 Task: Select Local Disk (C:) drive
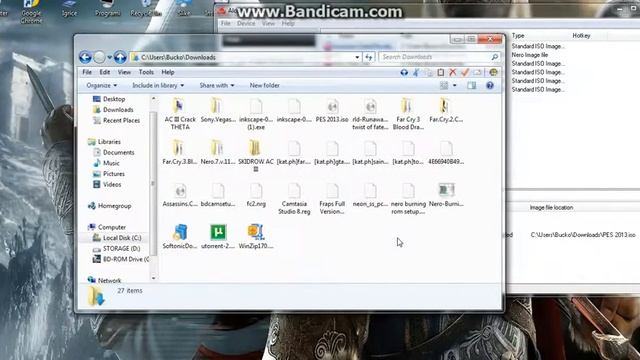tap(117, 238)
